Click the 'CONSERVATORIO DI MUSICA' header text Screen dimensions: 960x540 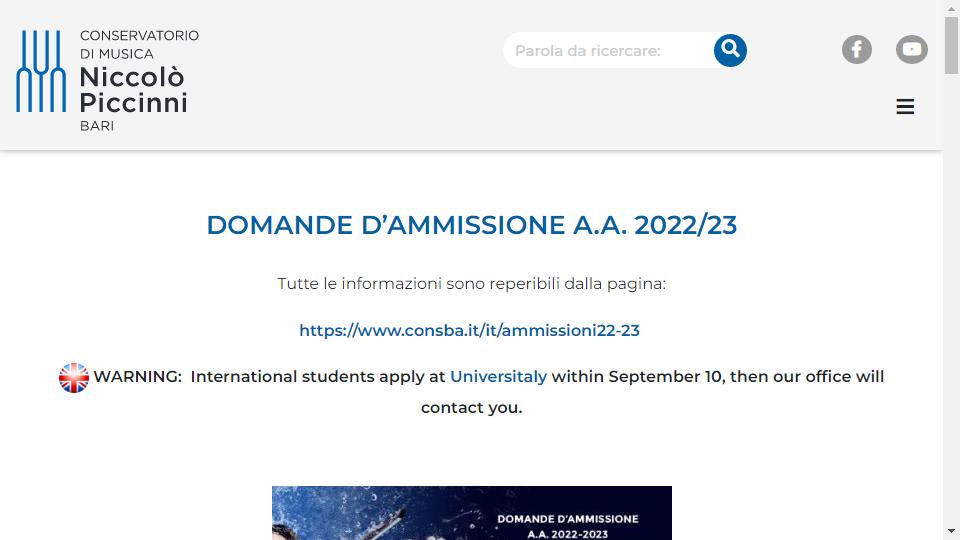(139, 45)
